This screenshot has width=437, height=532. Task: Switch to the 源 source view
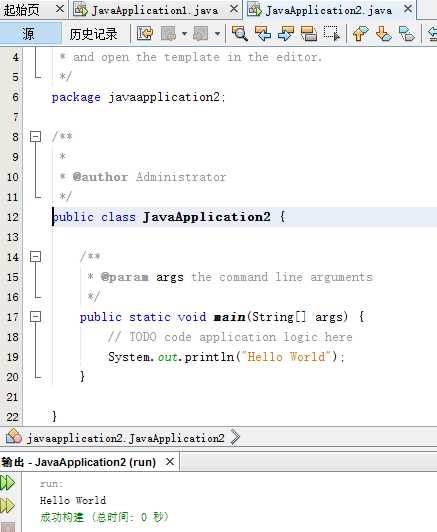pyautogui.click(x=28, y=34)
